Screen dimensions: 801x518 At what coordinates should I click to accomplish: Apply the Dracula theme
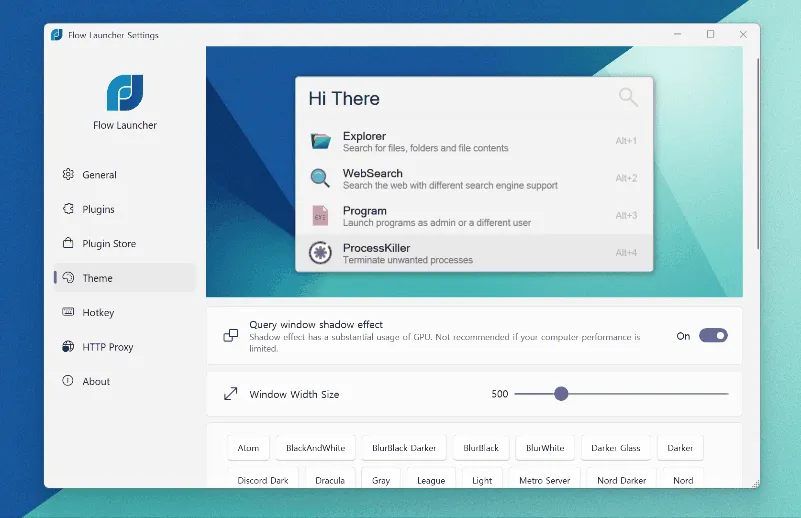coord(330,480)
